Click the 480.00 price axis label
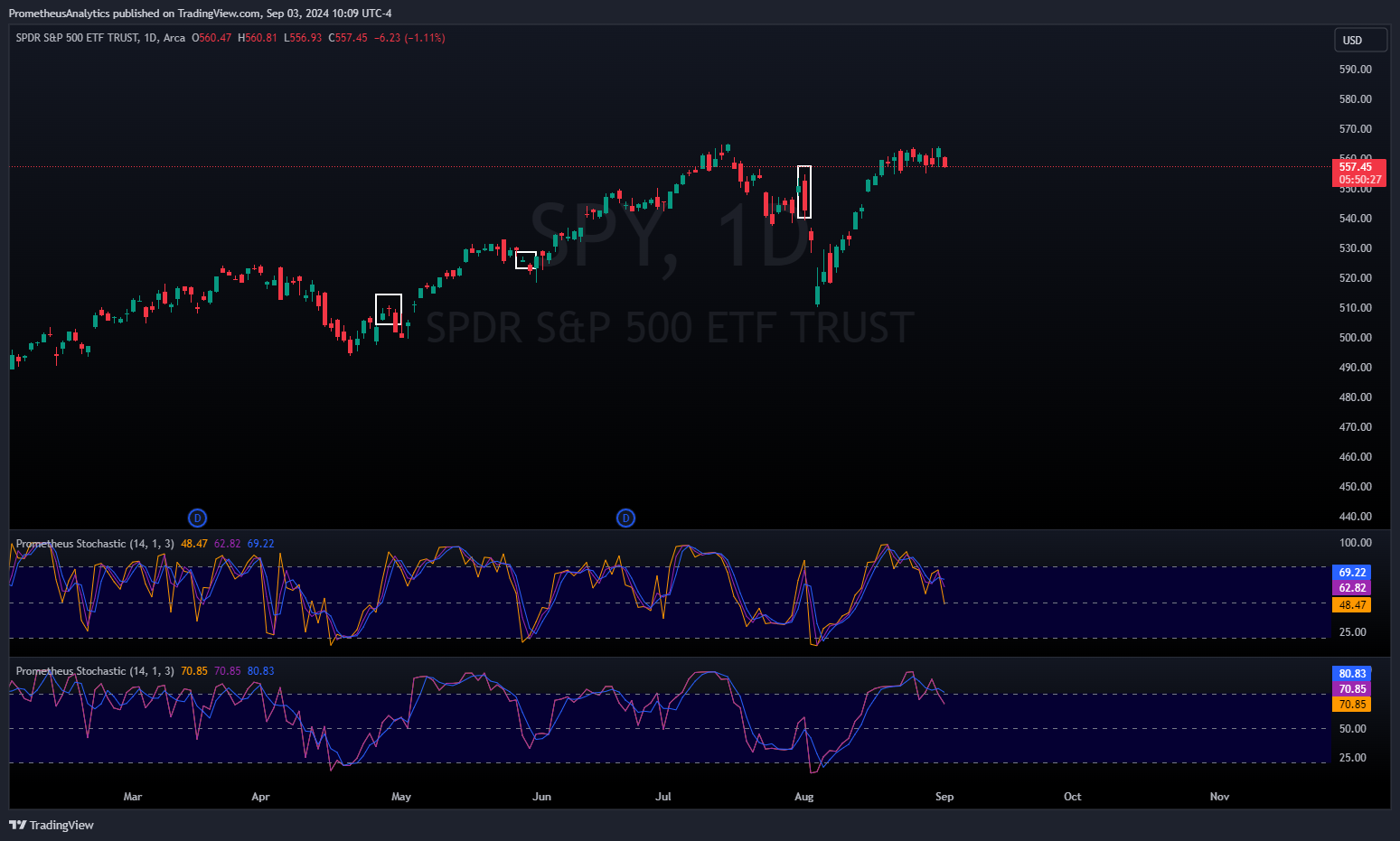The height and width of the screenshot is (841, 1400). tap(1355, 397)
